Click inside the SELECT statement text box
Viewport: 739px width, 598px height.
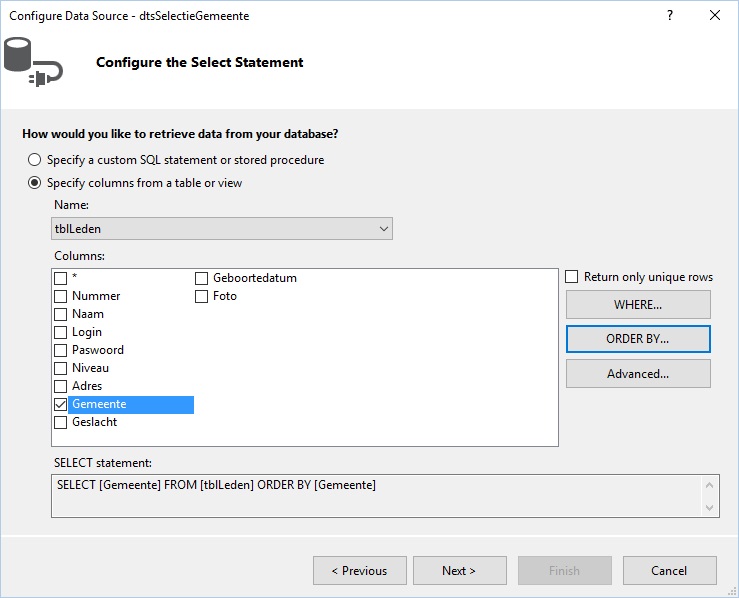[376, 496]
